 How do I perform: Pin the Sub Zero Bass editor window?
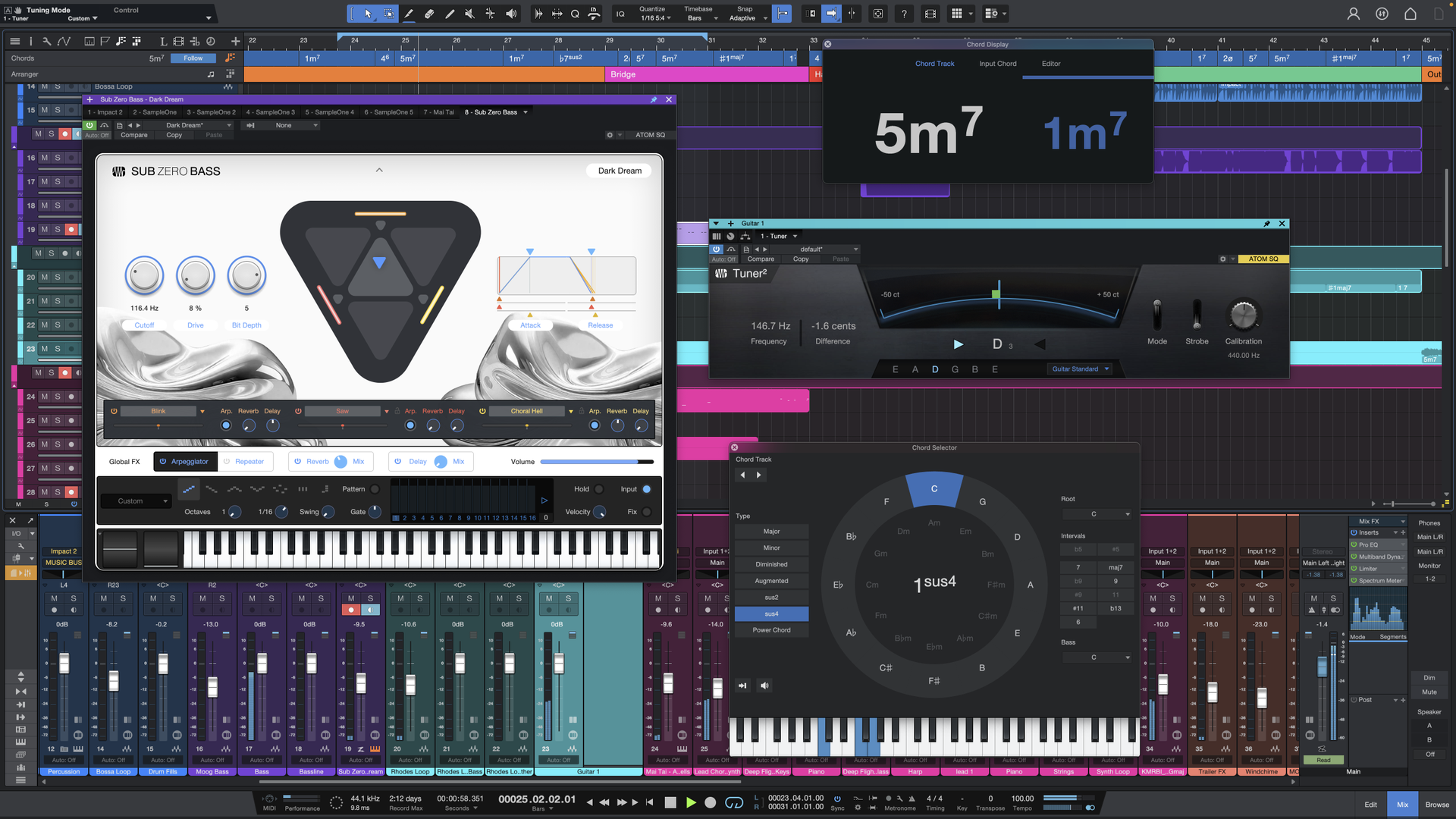click(654, 99)
